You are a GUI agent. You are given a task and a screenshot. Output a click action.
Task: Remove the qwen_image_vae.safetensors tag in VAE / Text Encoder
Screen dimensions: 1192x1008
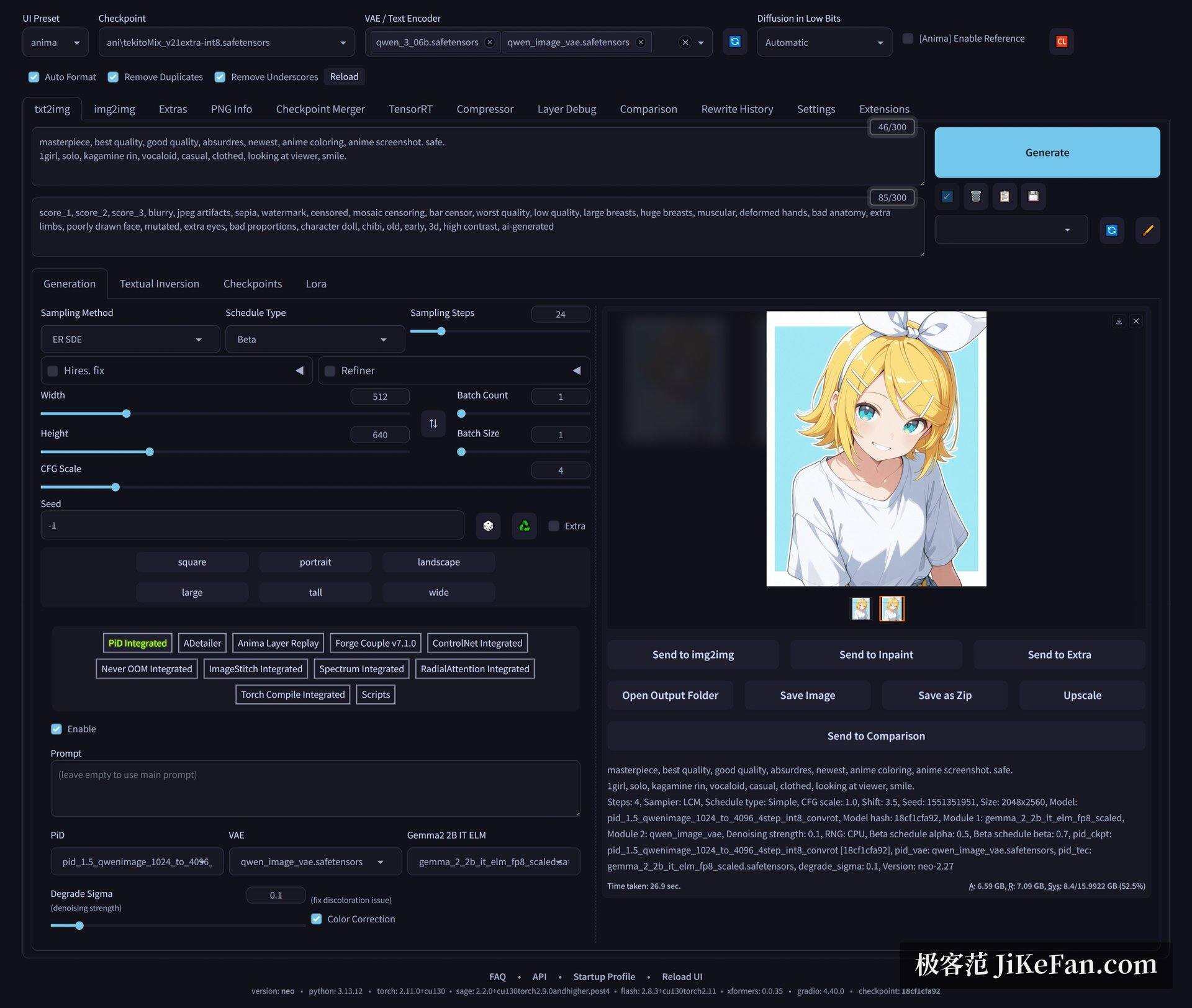tap(640, 42)
